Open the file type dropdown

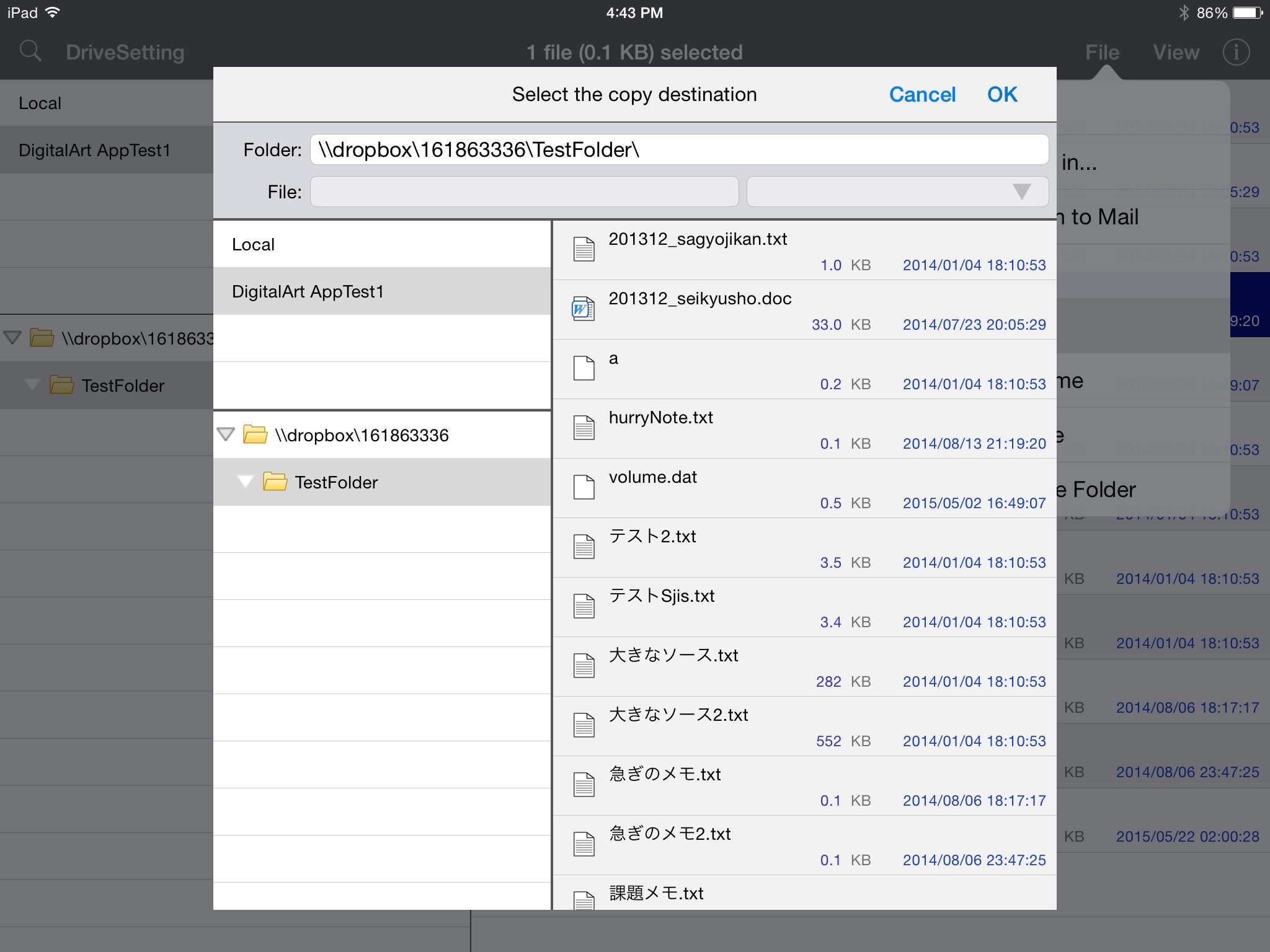[897, 192]
